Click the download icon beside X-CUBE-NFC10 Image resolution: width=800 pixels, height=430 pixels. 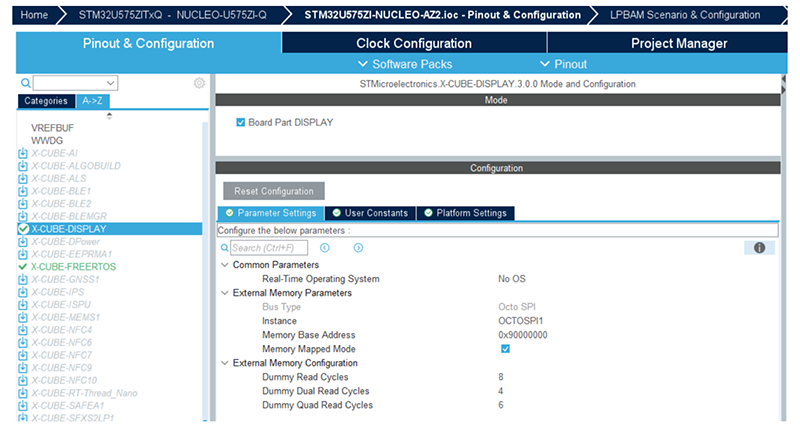(22, 381)
